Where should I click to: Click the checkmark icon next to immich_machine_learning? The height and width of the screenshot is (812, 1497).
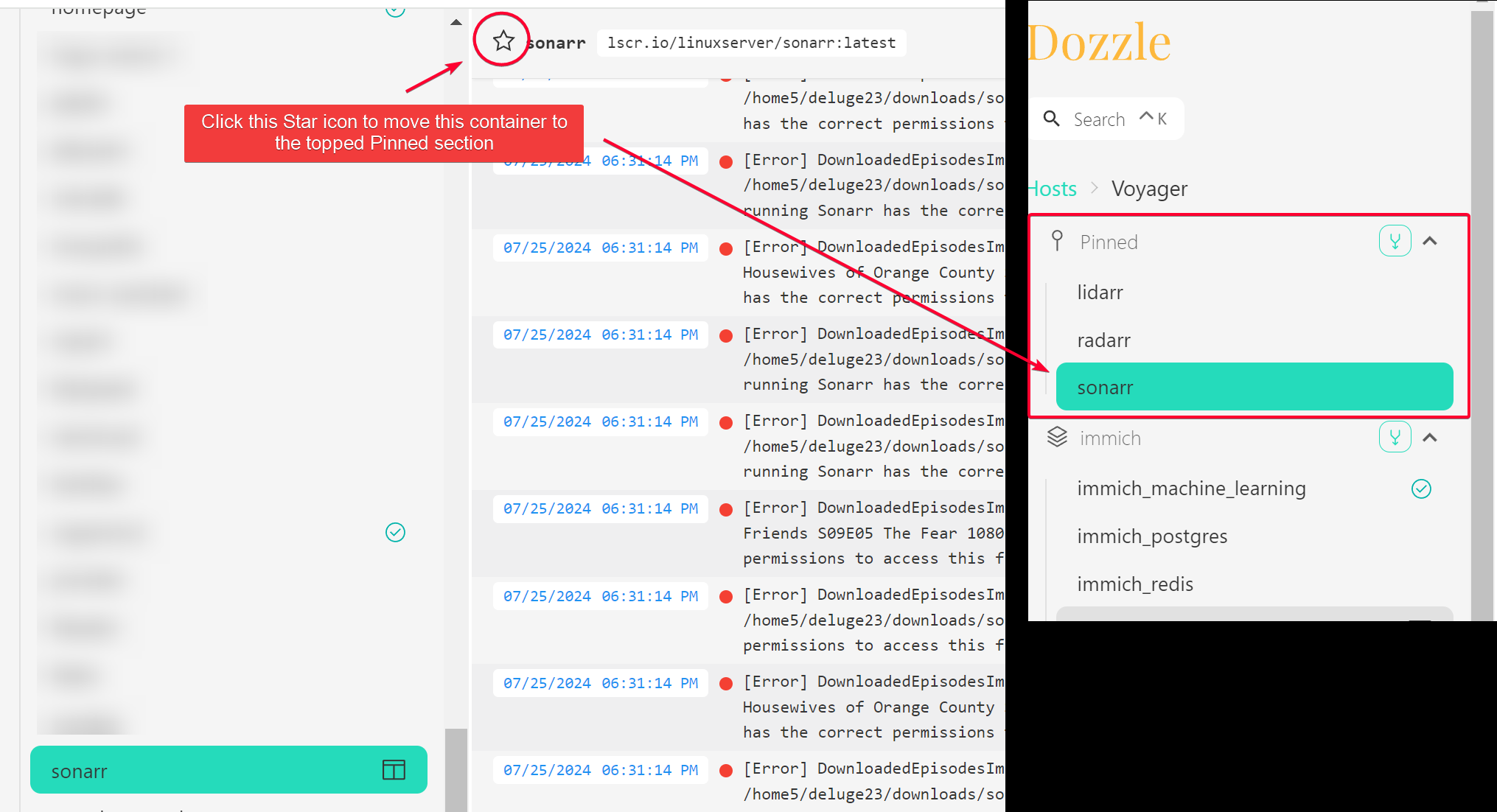pos(1420,488)
